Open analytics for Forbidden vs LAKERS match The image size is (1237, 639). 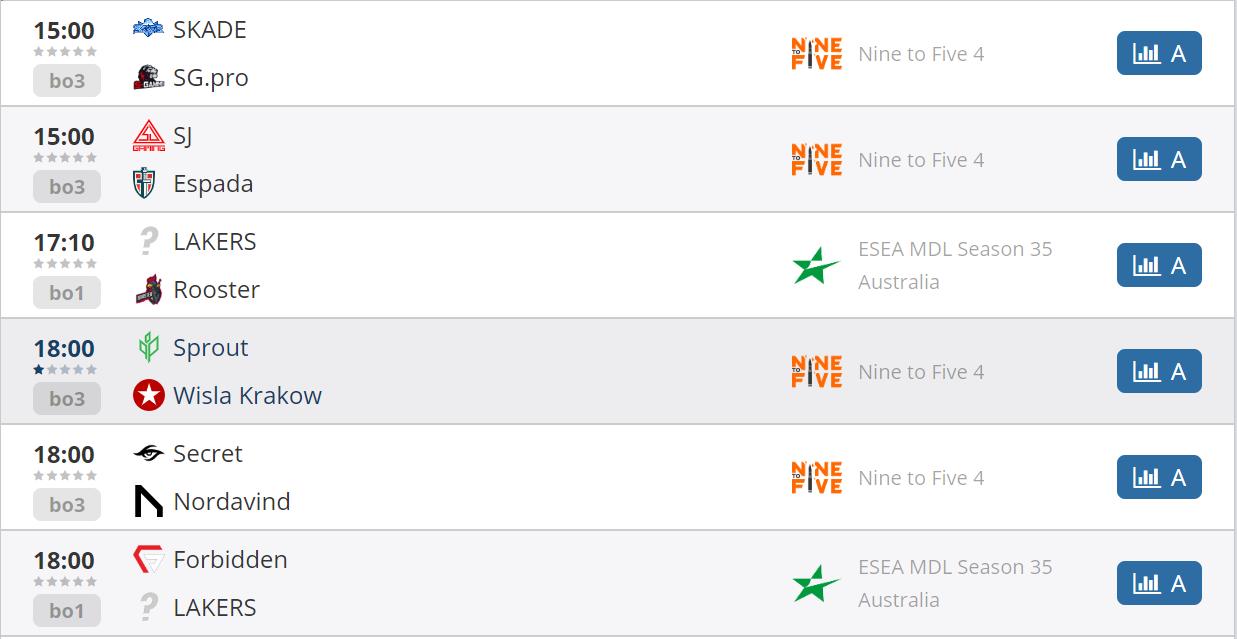click(1158, 584)
